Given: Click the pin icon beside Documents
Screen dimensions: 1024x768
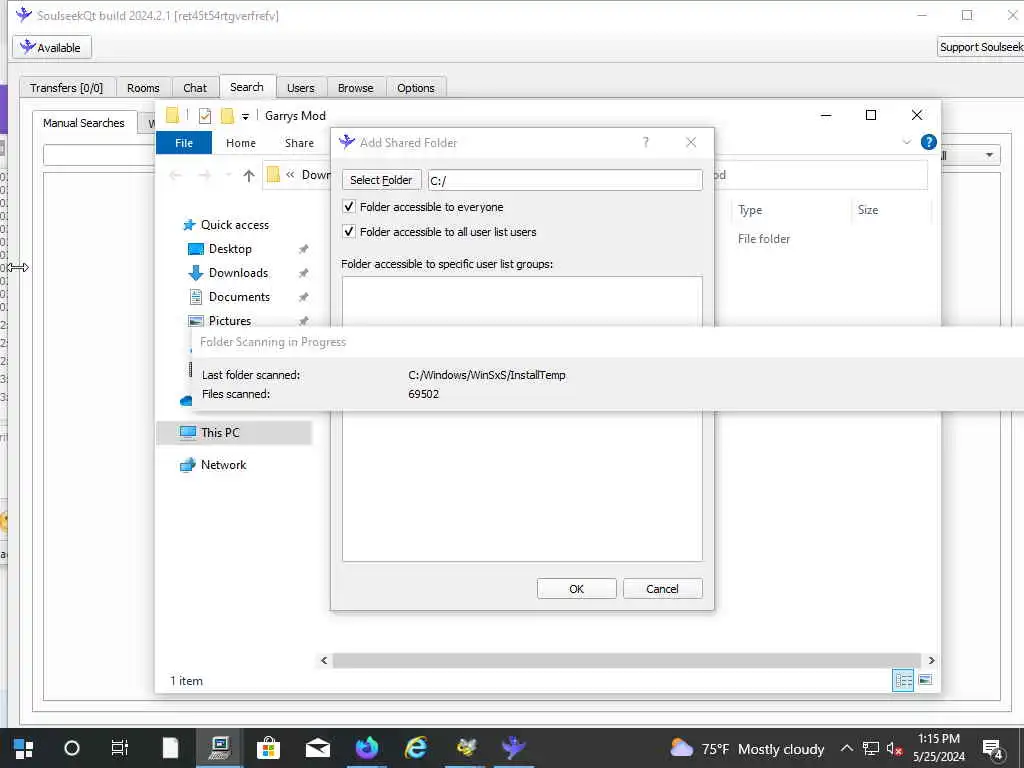Looking at the screenshot, I should [303, 297].
